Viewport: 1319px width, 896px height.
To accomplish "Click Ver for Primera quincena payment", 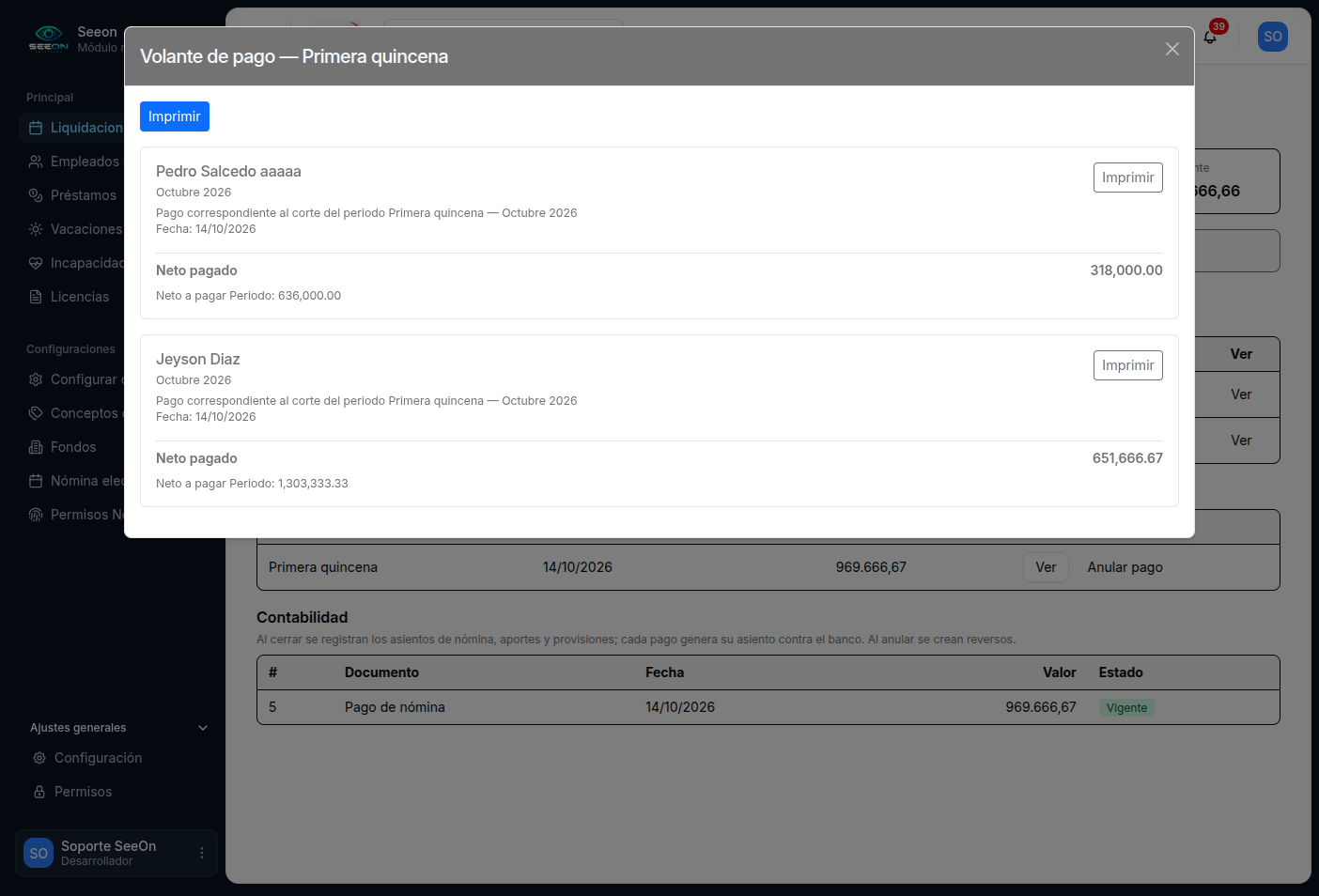I will point(1046,567).
